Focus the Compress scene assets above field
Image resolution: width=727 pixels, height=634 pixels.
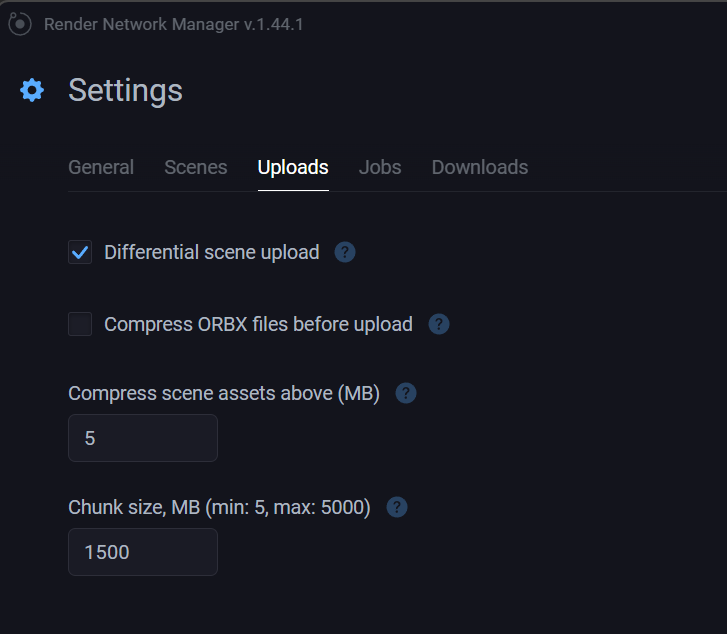(143, 438)
